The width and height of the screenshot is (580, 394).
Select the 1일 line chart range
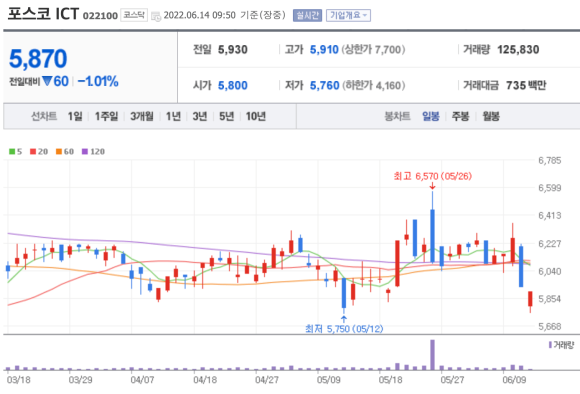75,117
